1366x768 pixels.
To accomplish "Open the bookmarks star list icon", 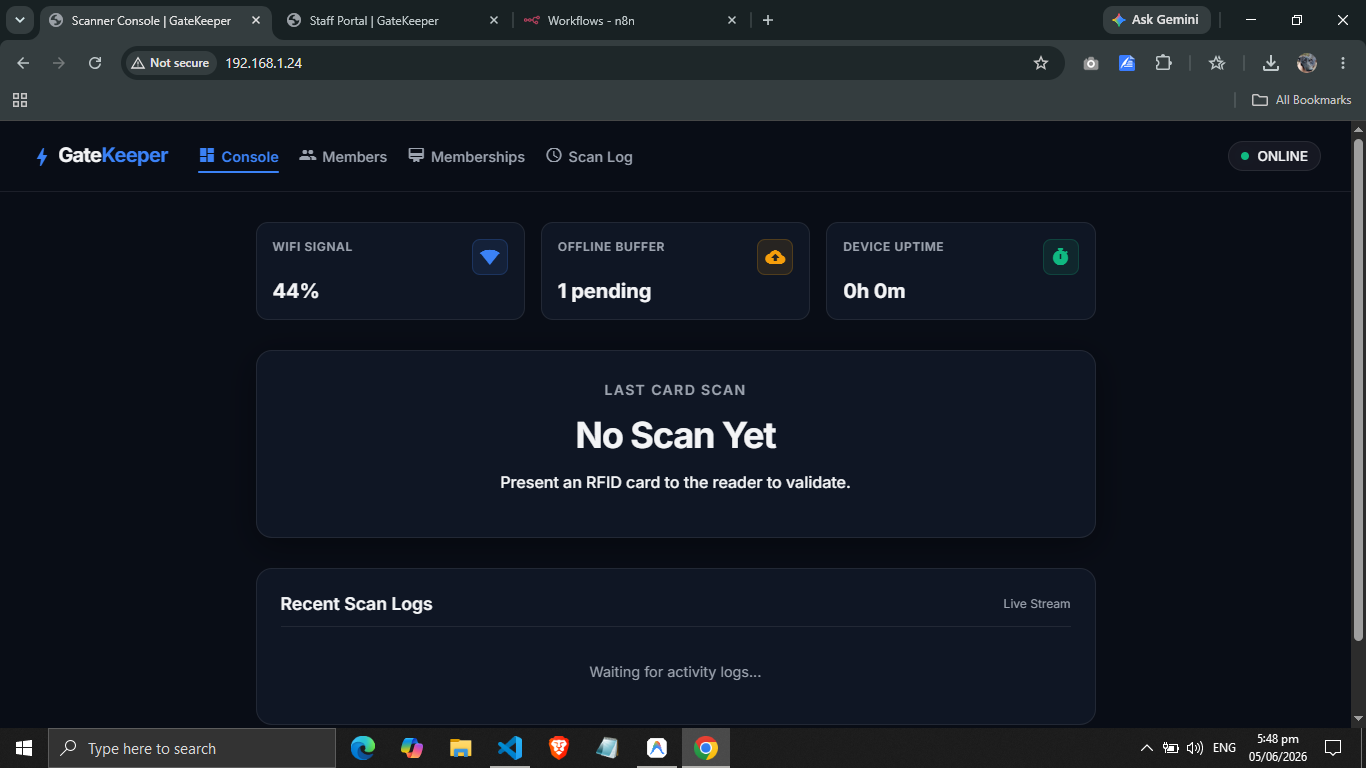I will (x=1217, y=63).
